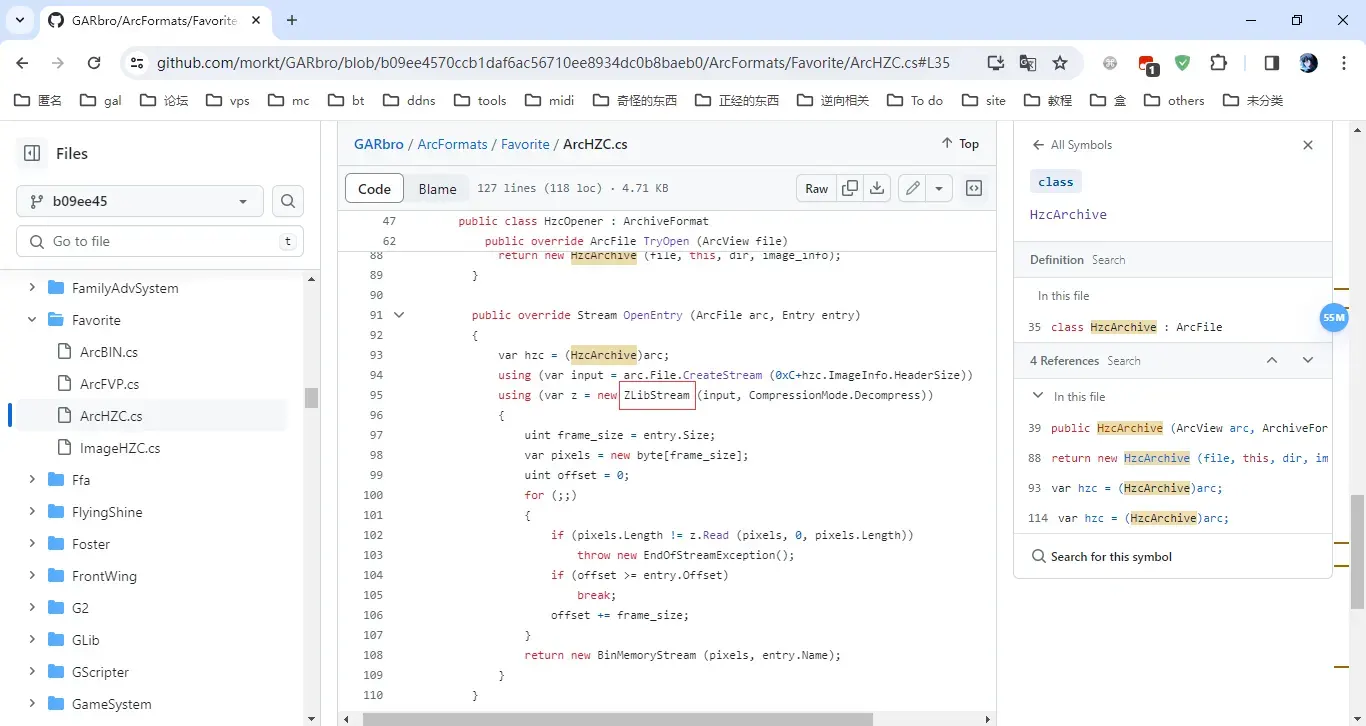Open the GScripter folder

pyautogui.click(x=100, y=672)
